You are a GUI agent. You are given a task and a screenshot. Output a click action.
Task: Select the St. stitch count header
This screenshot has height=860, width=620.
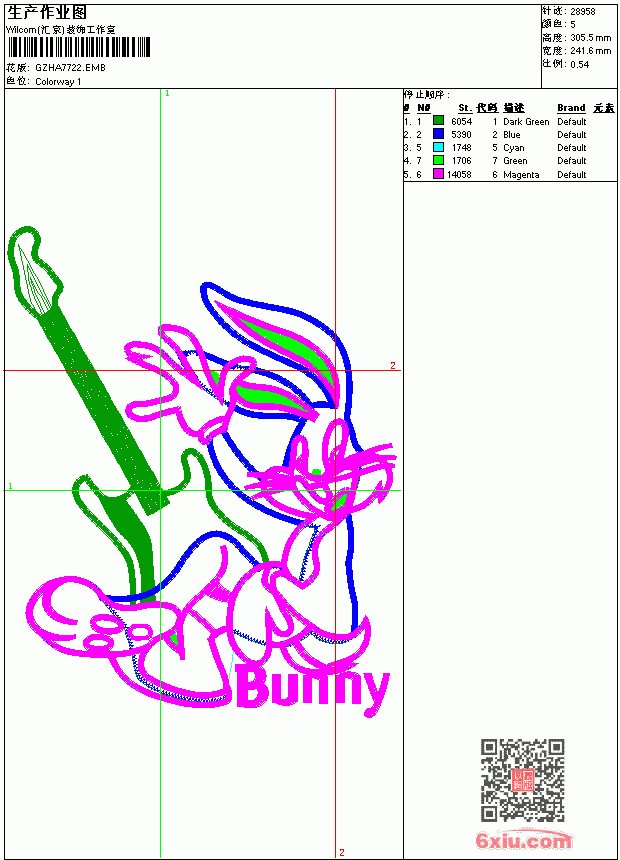(465, 108)
